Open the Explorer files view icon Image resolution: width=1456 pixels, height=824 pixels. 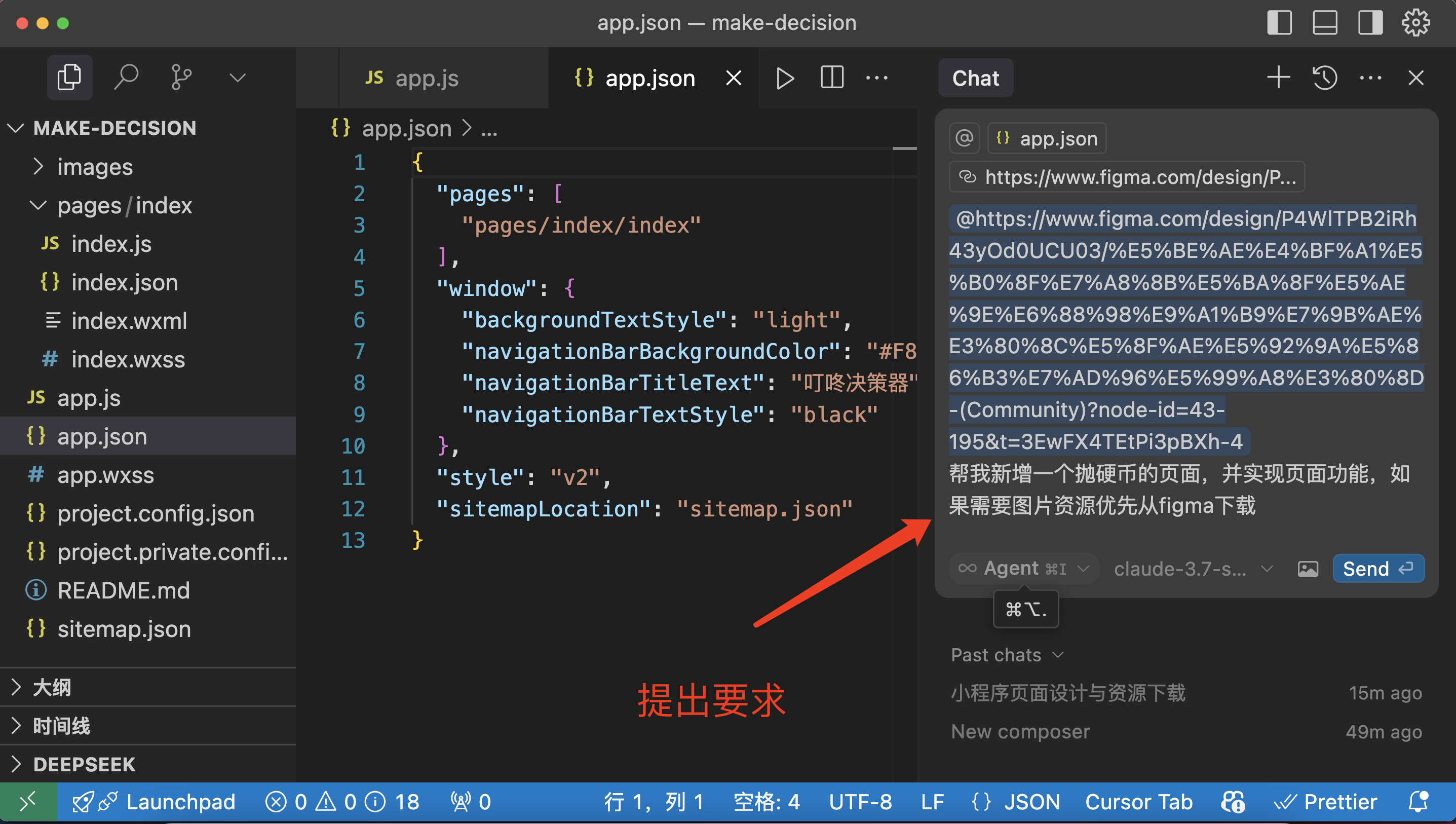(69, 78)
